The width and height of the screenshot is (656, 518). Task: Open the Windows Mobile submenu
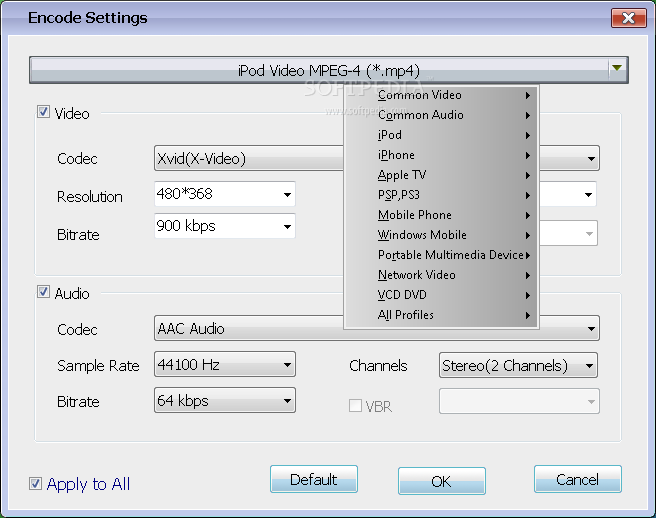click(441, 235)
